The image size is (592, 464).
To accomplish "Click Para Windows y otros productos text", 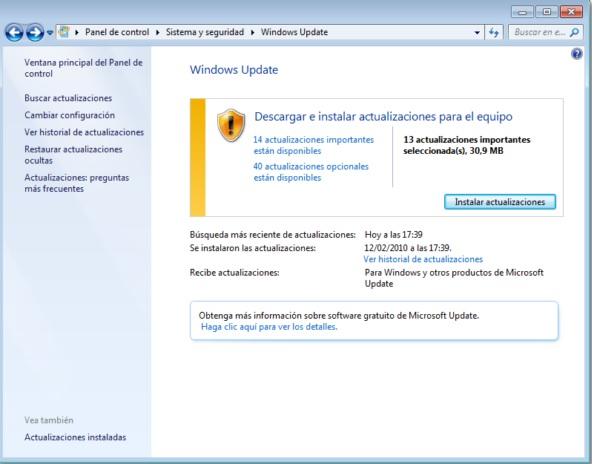I will (x=454, y=278).
